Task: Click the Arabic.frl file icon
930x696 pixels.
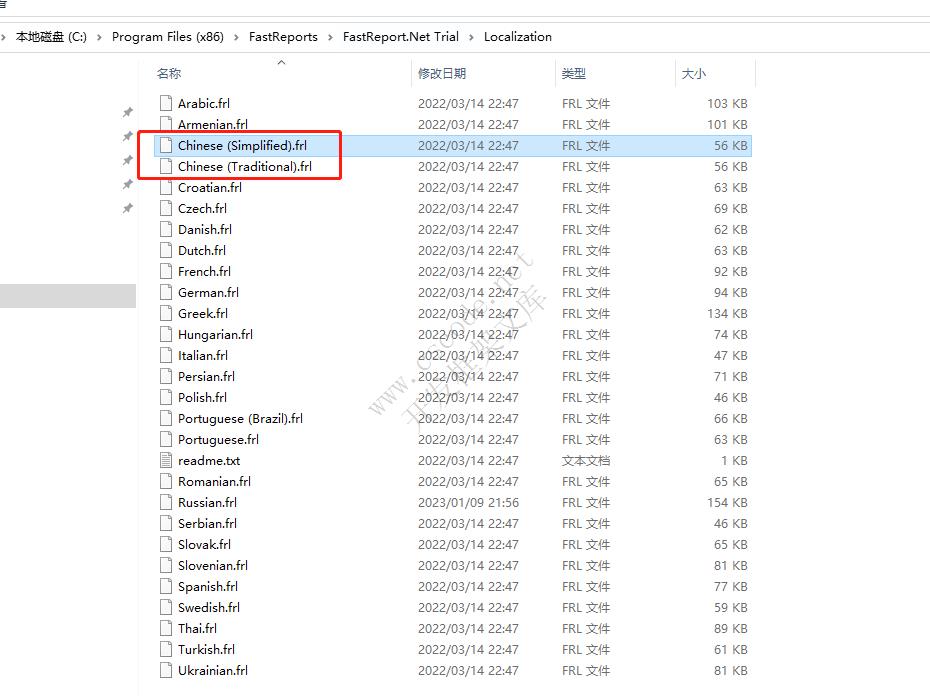Action: click(165, 102)
